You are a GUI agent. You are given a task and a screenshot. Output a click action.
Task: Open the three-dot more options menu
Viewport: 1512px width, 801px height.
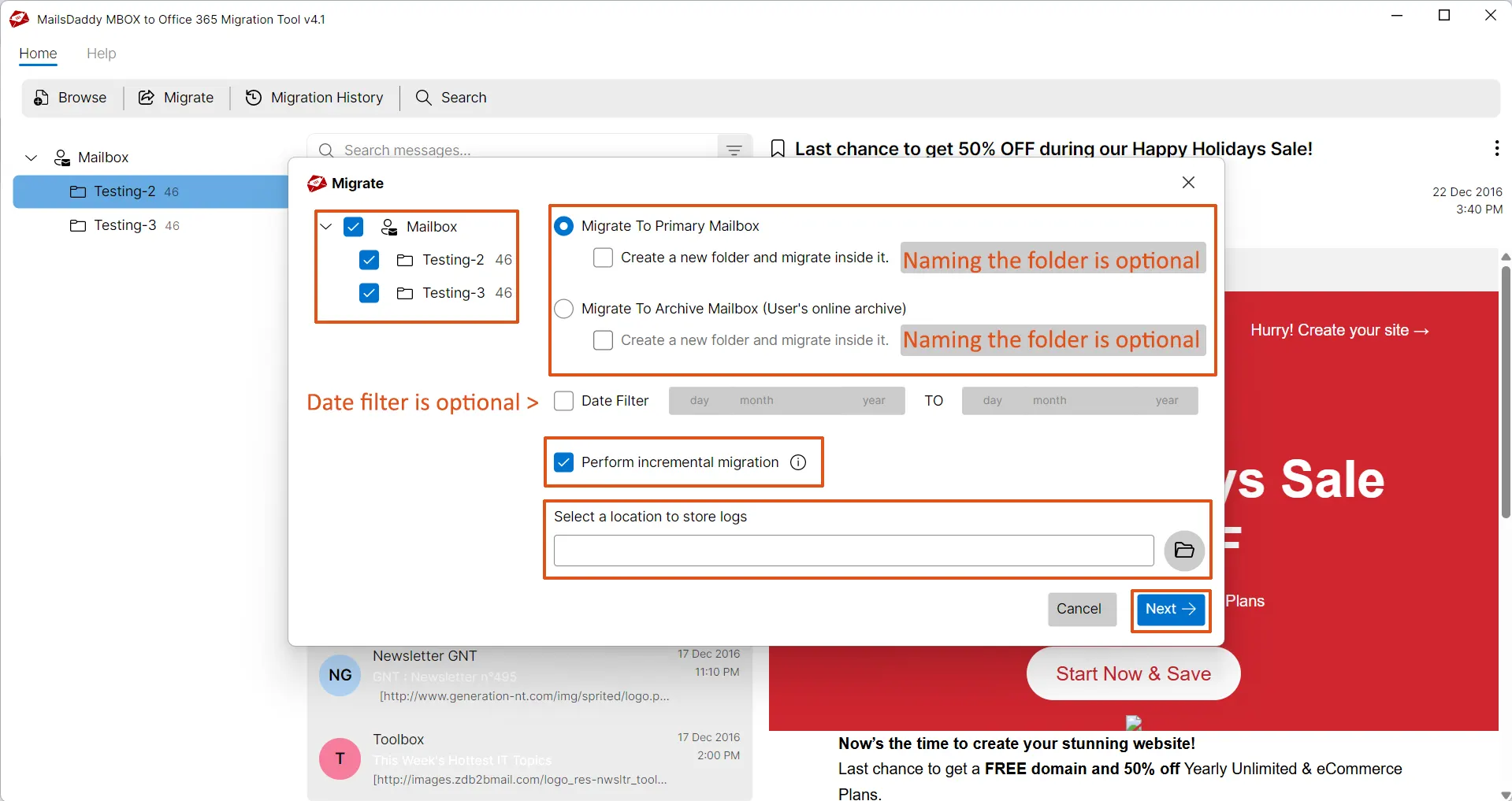click(x=1496, y=148)
